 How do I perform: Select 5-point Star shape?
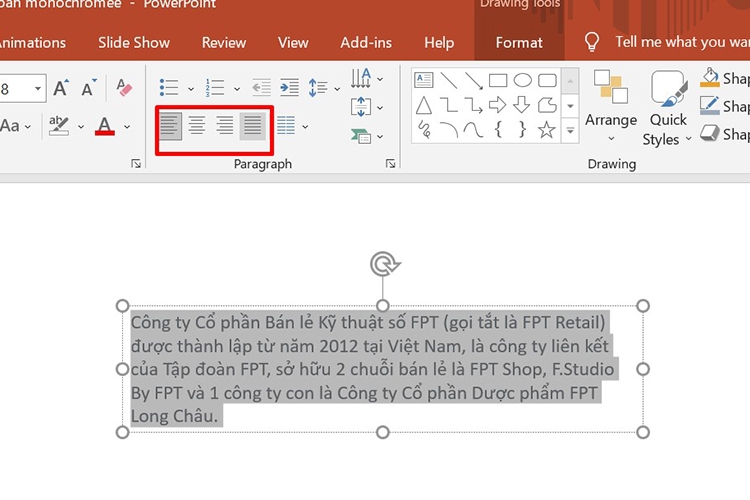point(547,129)
